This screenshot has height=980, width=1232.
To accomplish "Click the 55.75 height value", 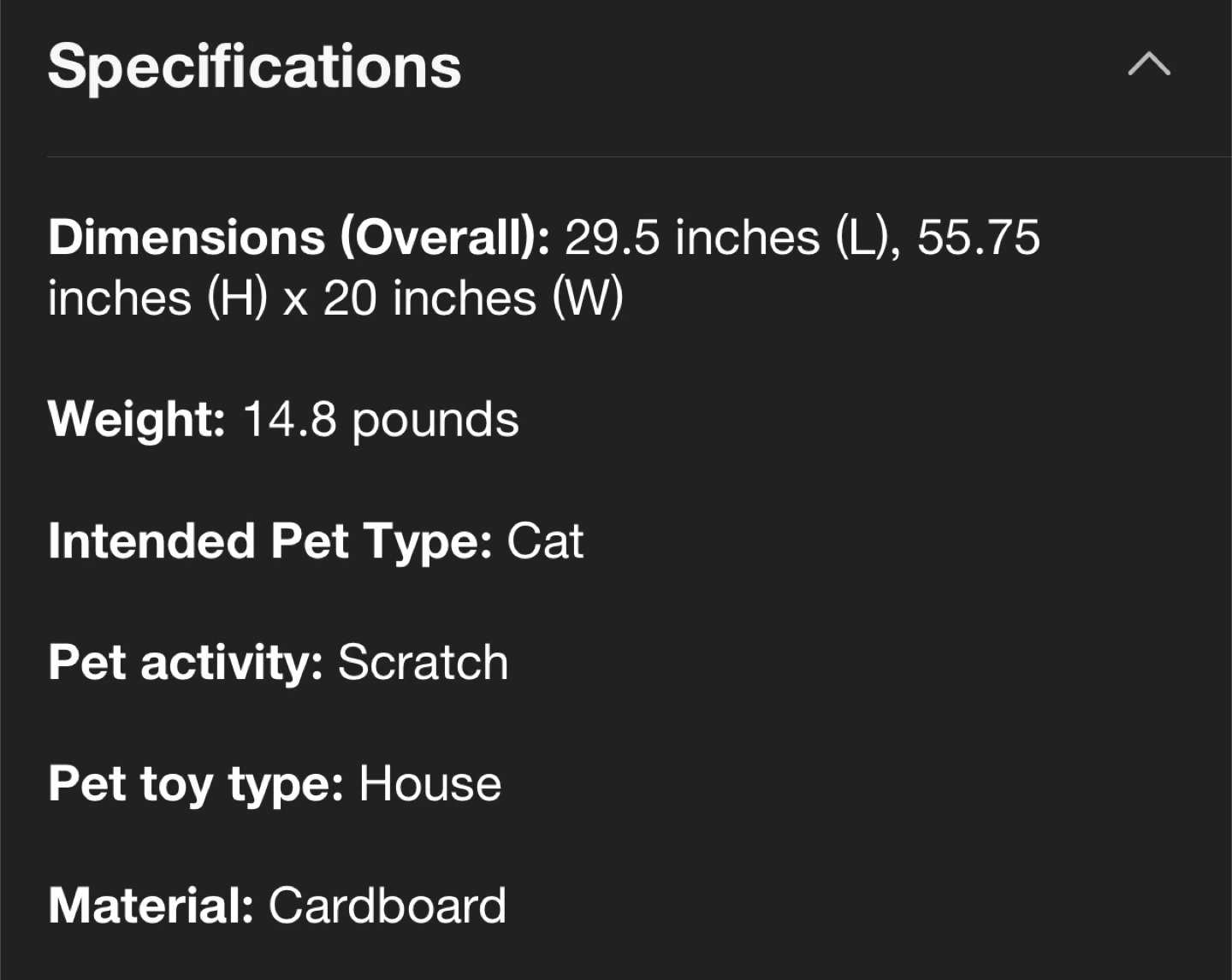I will [978, 237].
